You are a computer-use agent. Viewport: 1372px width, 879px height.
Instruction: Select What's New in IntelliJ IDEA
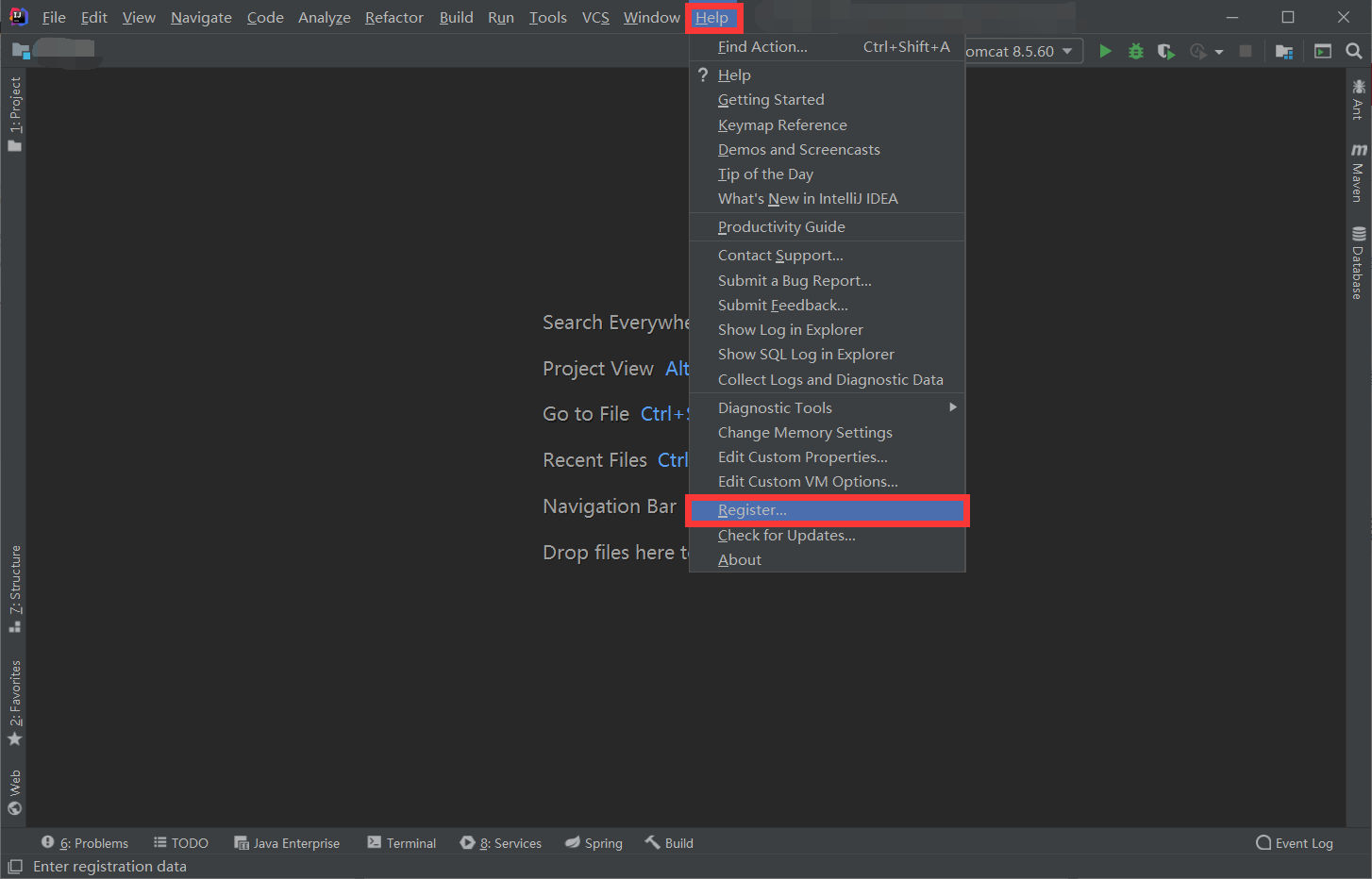point(828,198)
